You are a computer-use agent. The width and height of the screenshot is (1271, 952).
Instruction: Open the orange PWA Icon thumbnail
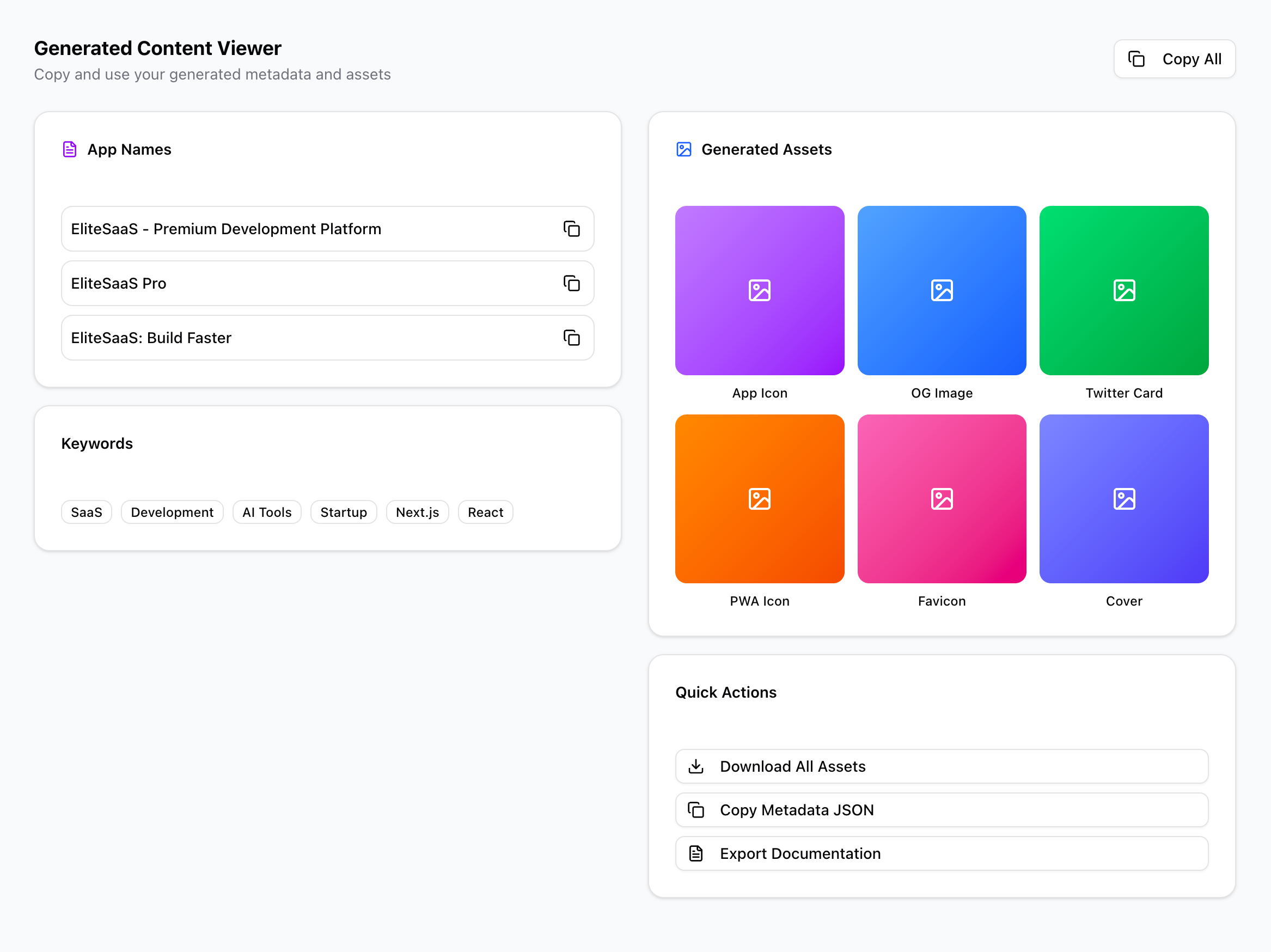[x=759, y=498]
